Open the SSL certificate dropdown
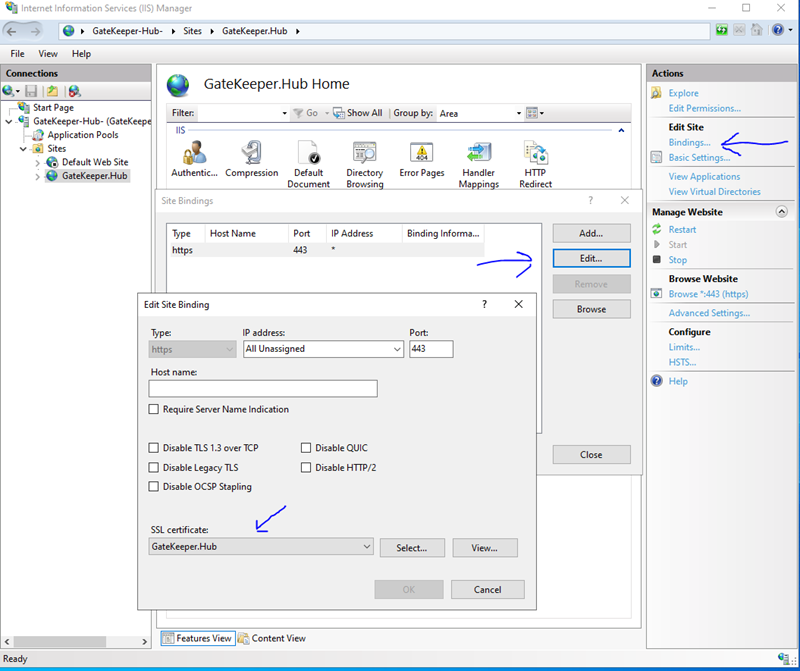Screen dimensions: 800x671 coord(367,547)
